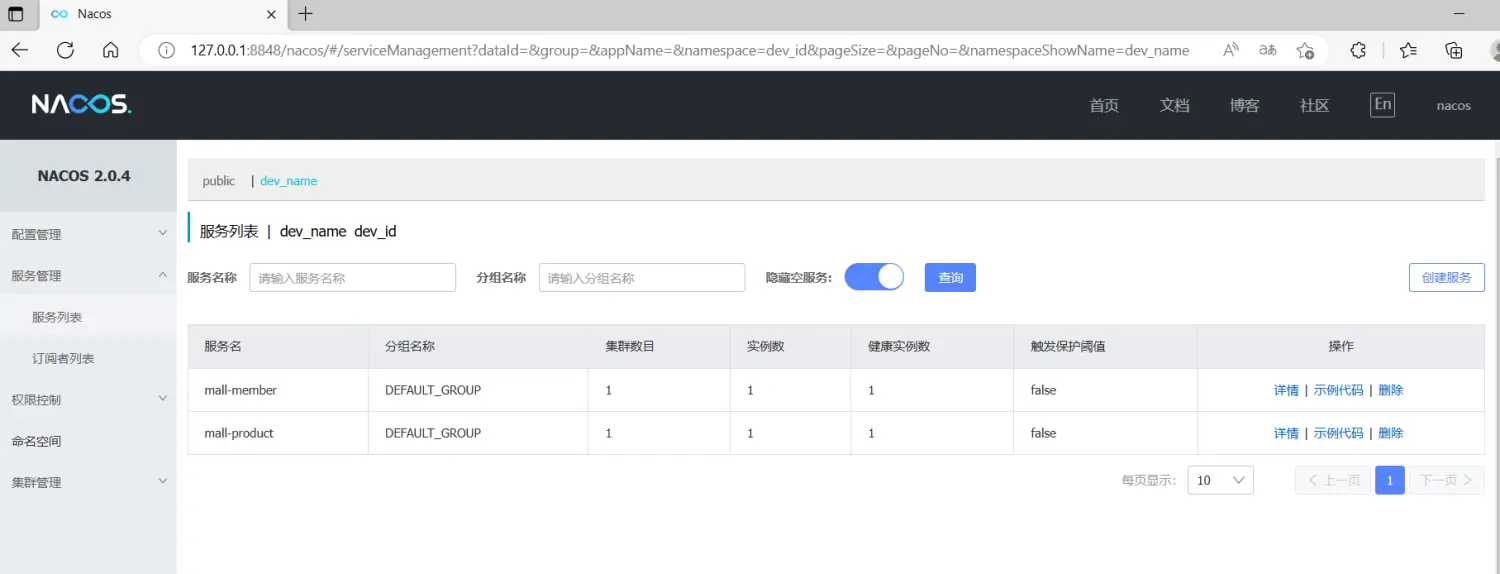
Task: Click the 创建服务 button
Action: tap(1446, 277)
